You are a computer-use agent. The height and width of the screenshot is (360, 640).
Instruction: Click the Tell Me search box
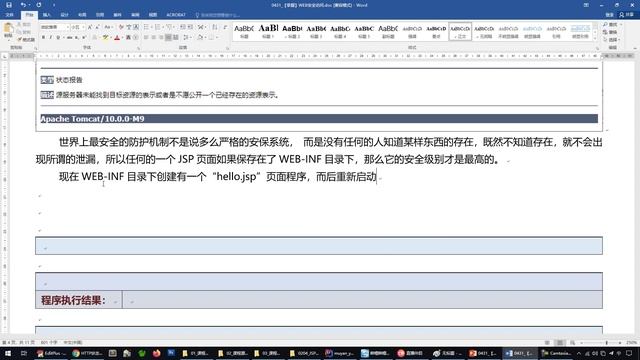coord(218,15)
